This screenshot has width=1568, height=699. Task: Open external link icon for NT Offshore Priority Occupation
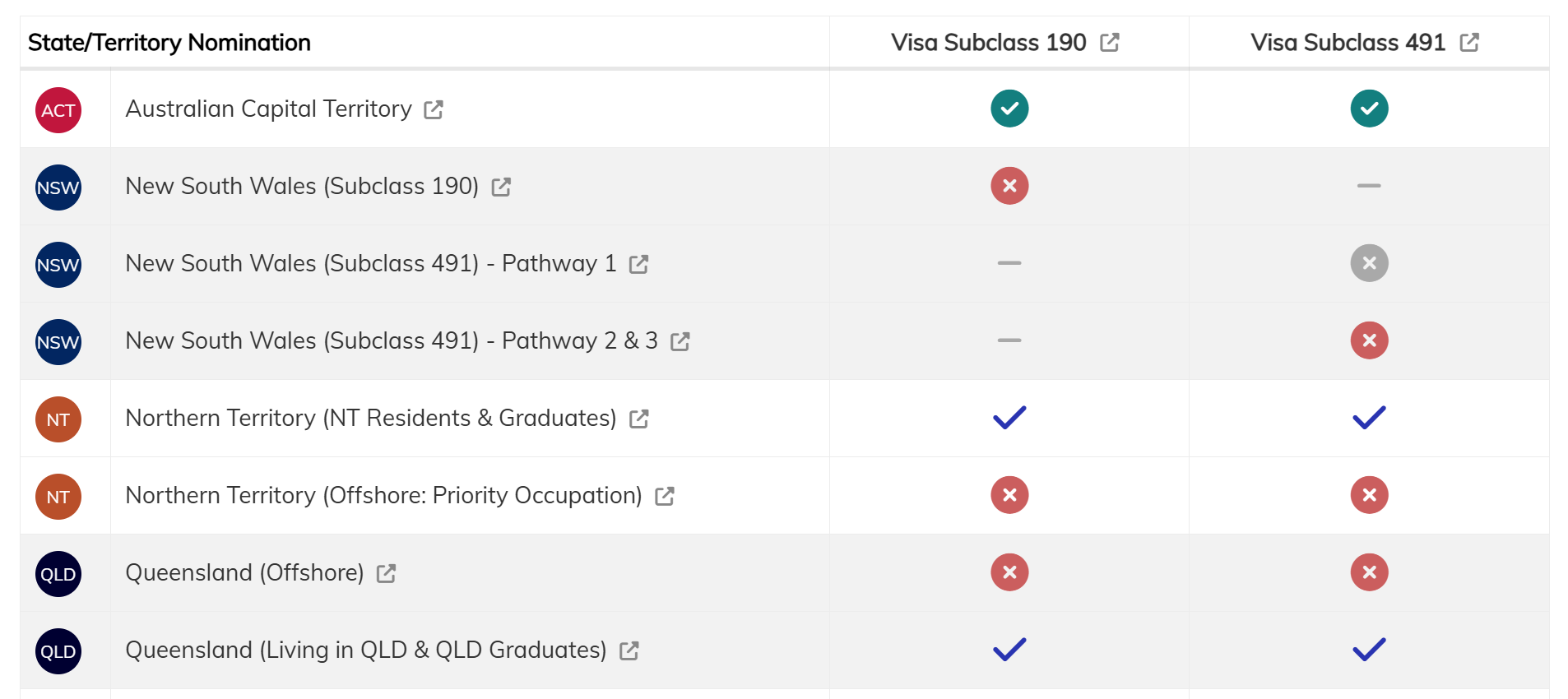(x=665, y=496)
